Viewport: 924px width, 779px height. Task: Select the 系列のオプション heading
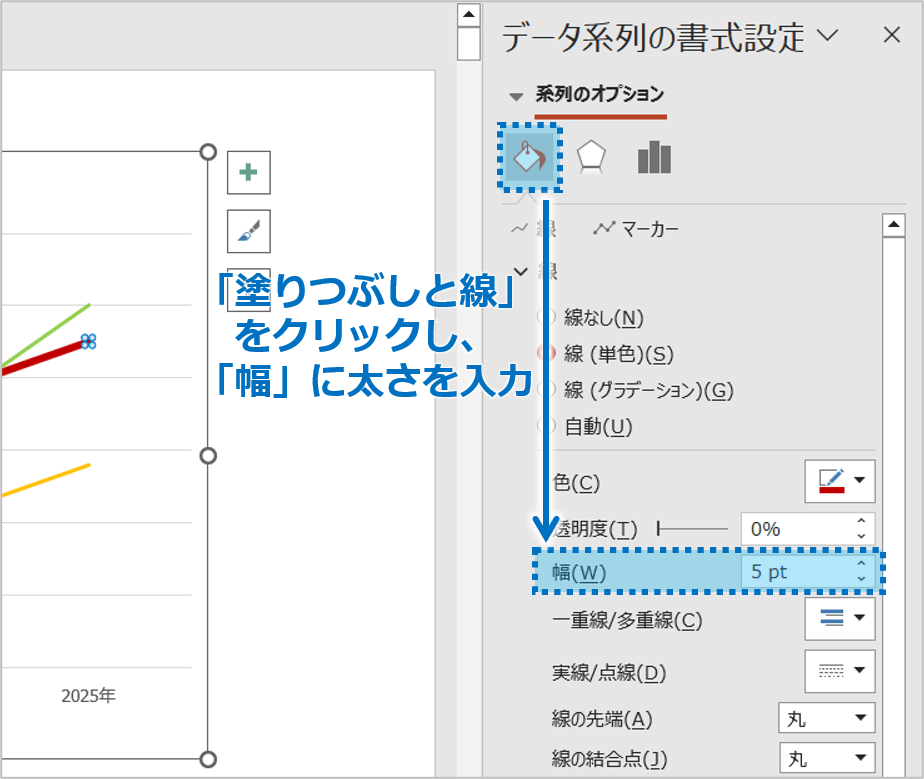pos(600,94)
